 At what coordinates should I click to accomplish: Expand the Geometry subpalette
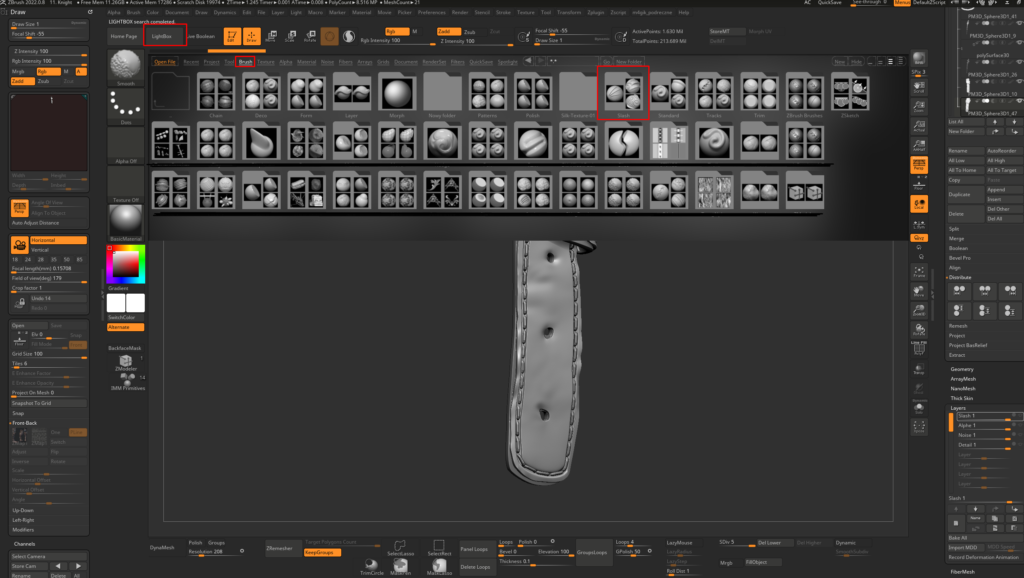coord(962,369)
